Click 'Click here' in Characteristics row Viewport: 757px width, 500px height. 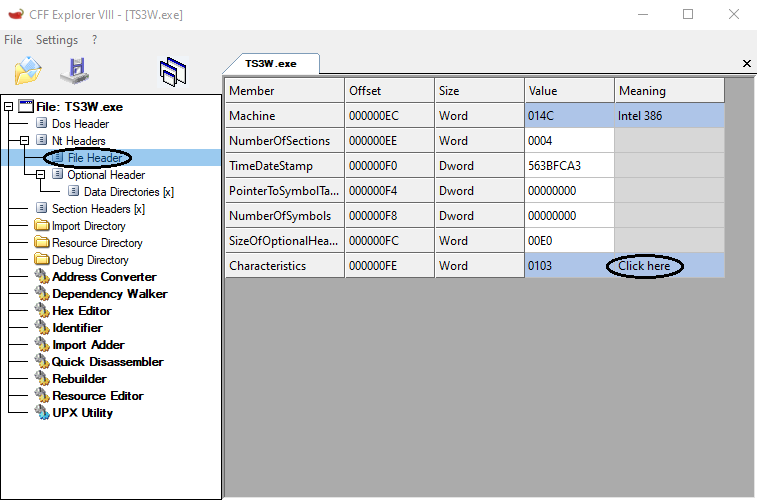644,266
